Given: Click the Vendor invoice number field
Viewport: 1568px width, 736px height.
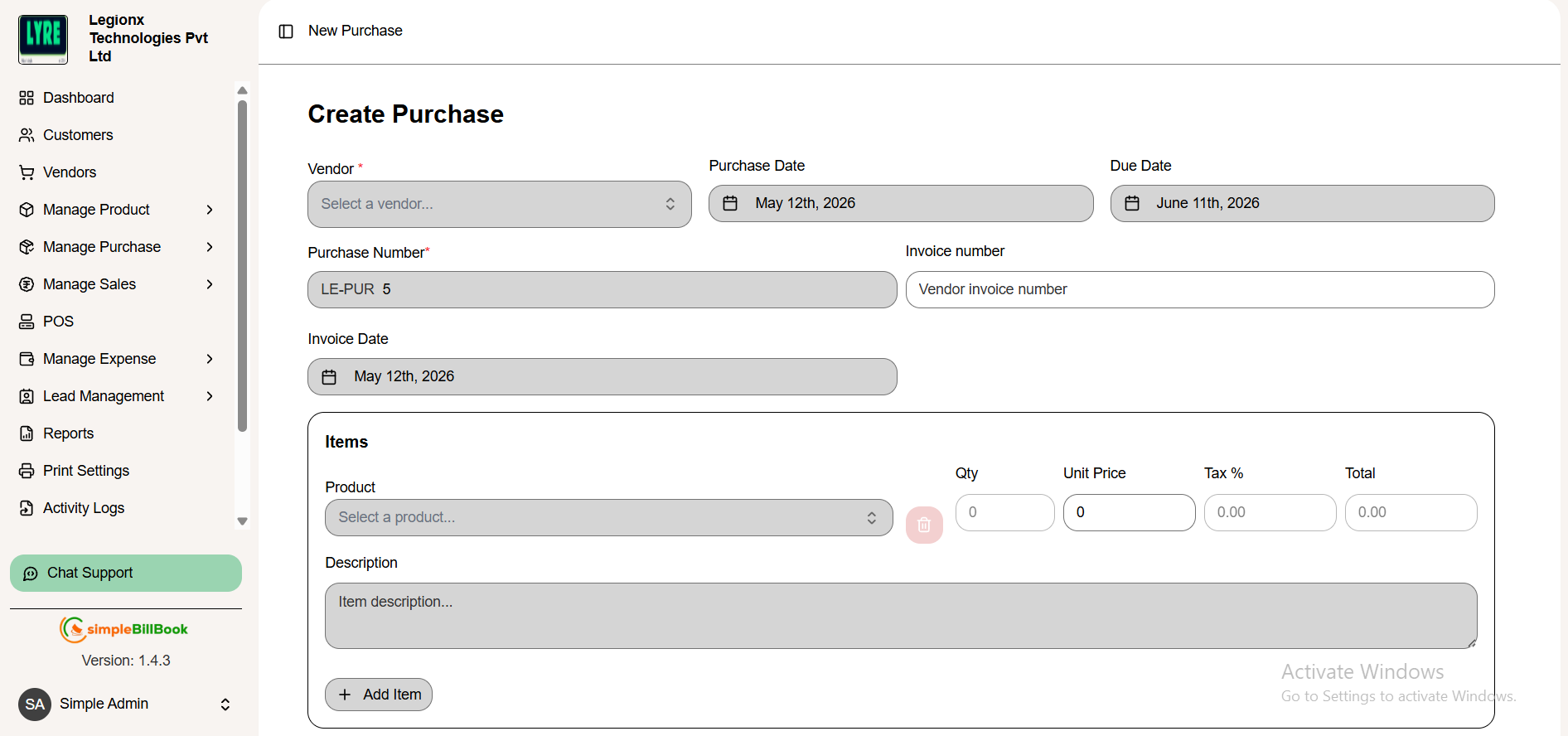Looking at the screenshot, I should [x=1200, y=290].
